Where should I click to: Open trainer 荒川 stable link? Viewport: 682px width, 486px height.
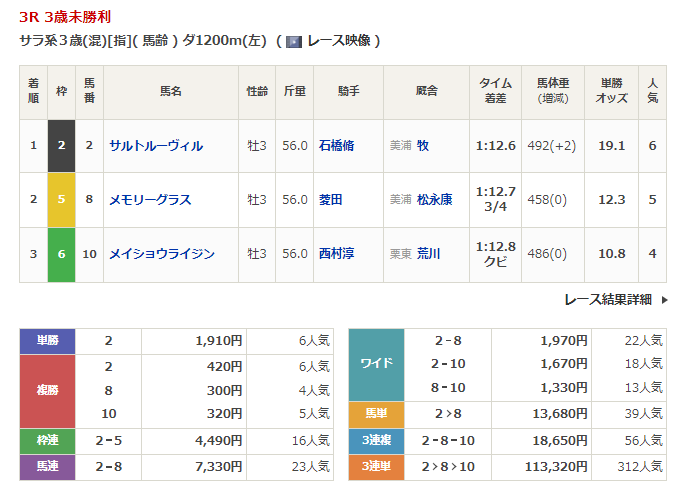click(x=428, y=254)
